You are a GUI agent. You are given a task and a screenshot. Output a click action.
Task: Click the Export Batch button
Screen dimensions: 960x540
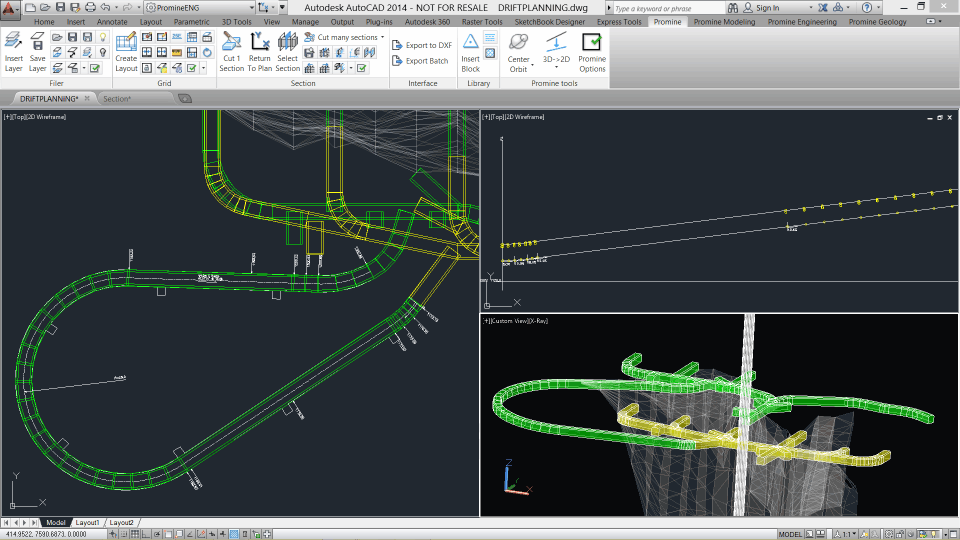tap(420, 61)
